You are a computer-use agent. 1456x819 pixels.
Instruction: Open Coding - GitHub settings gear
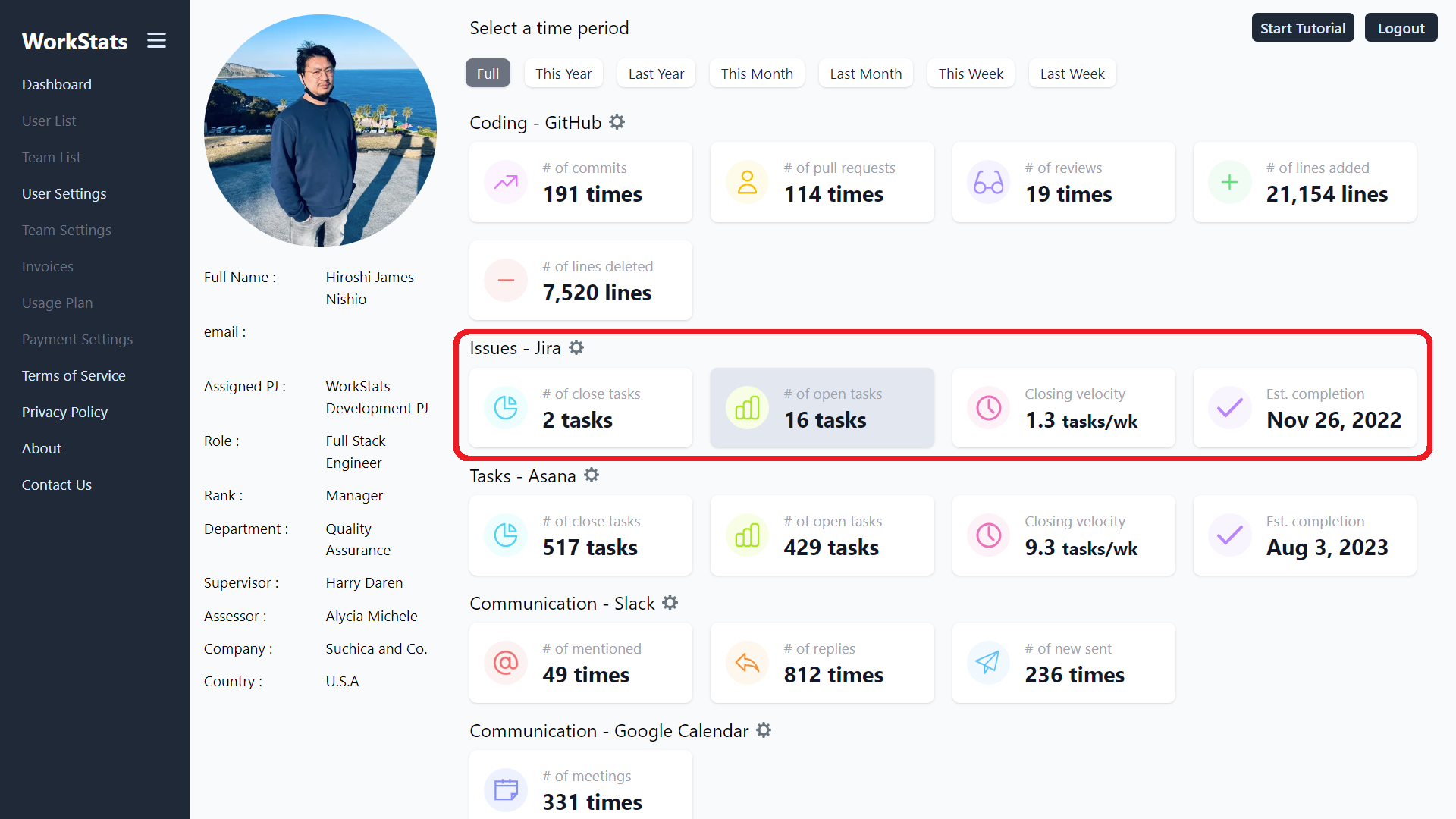tap(617, 122)
